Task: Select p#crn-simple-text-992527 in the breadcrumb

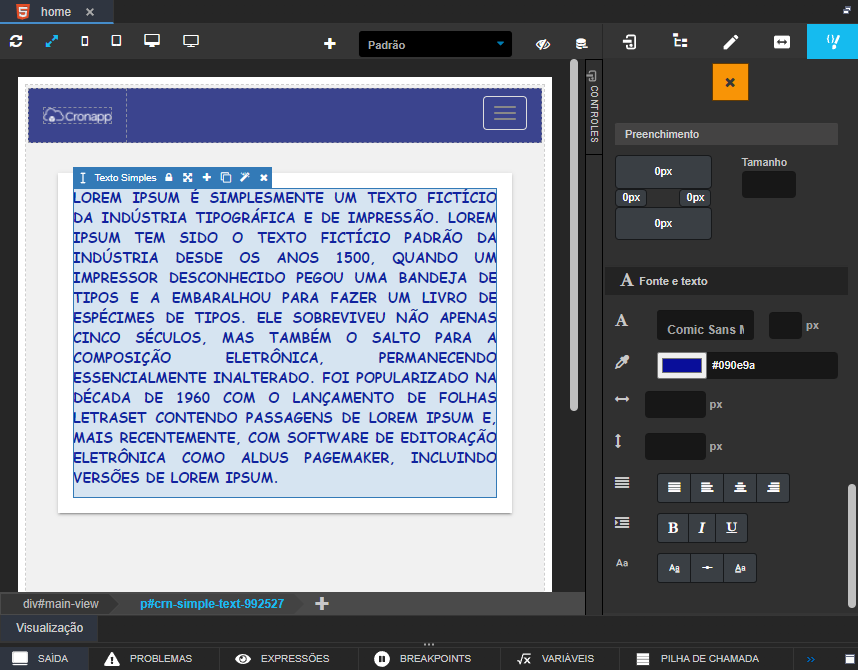Action: coord(212,604)
